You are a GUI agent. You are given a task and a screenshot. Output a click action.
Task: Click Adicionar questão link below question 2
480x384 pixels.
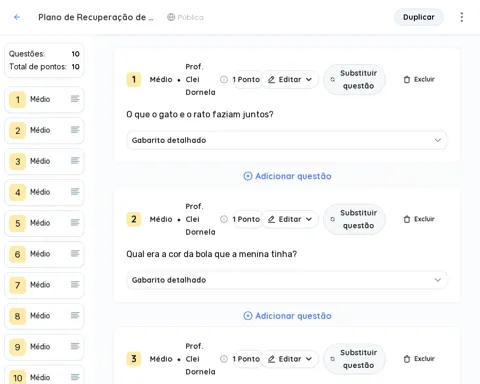287,316
